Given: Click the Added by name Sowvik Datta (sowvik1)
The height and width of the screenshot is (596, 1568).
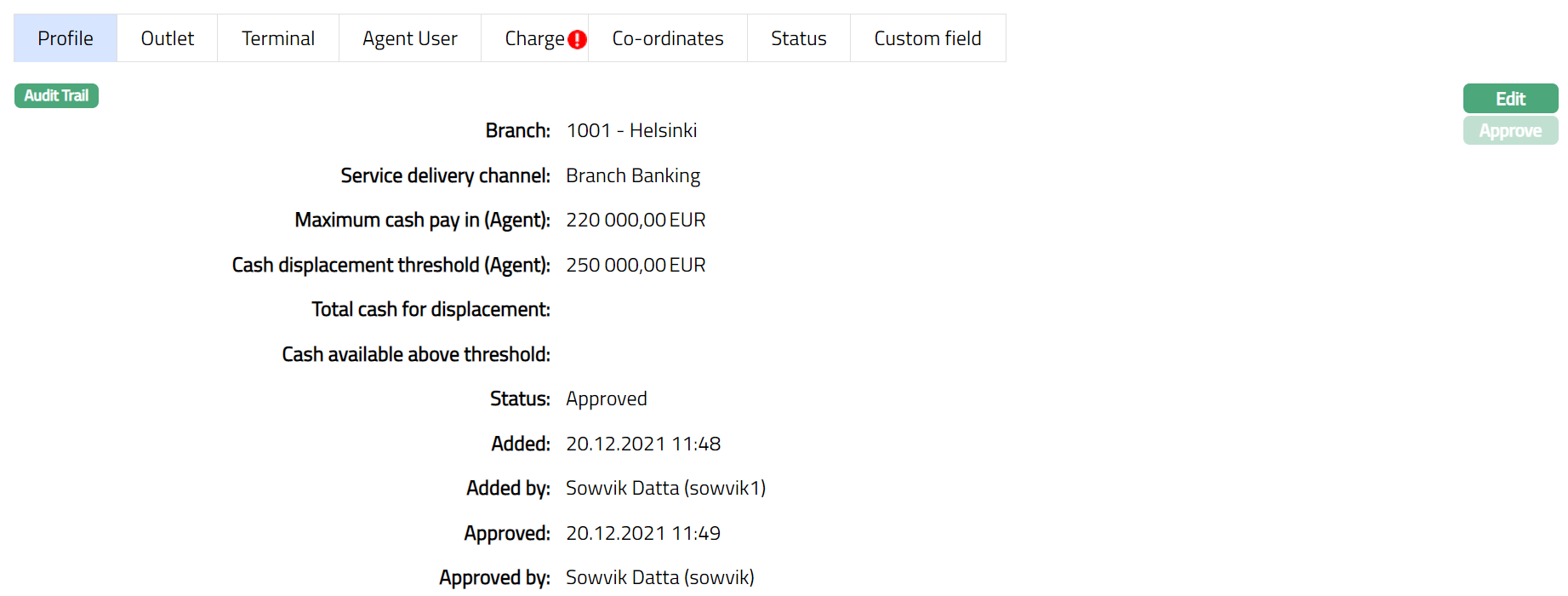Looking at the screenshot, I should click(x=665, y=488).
